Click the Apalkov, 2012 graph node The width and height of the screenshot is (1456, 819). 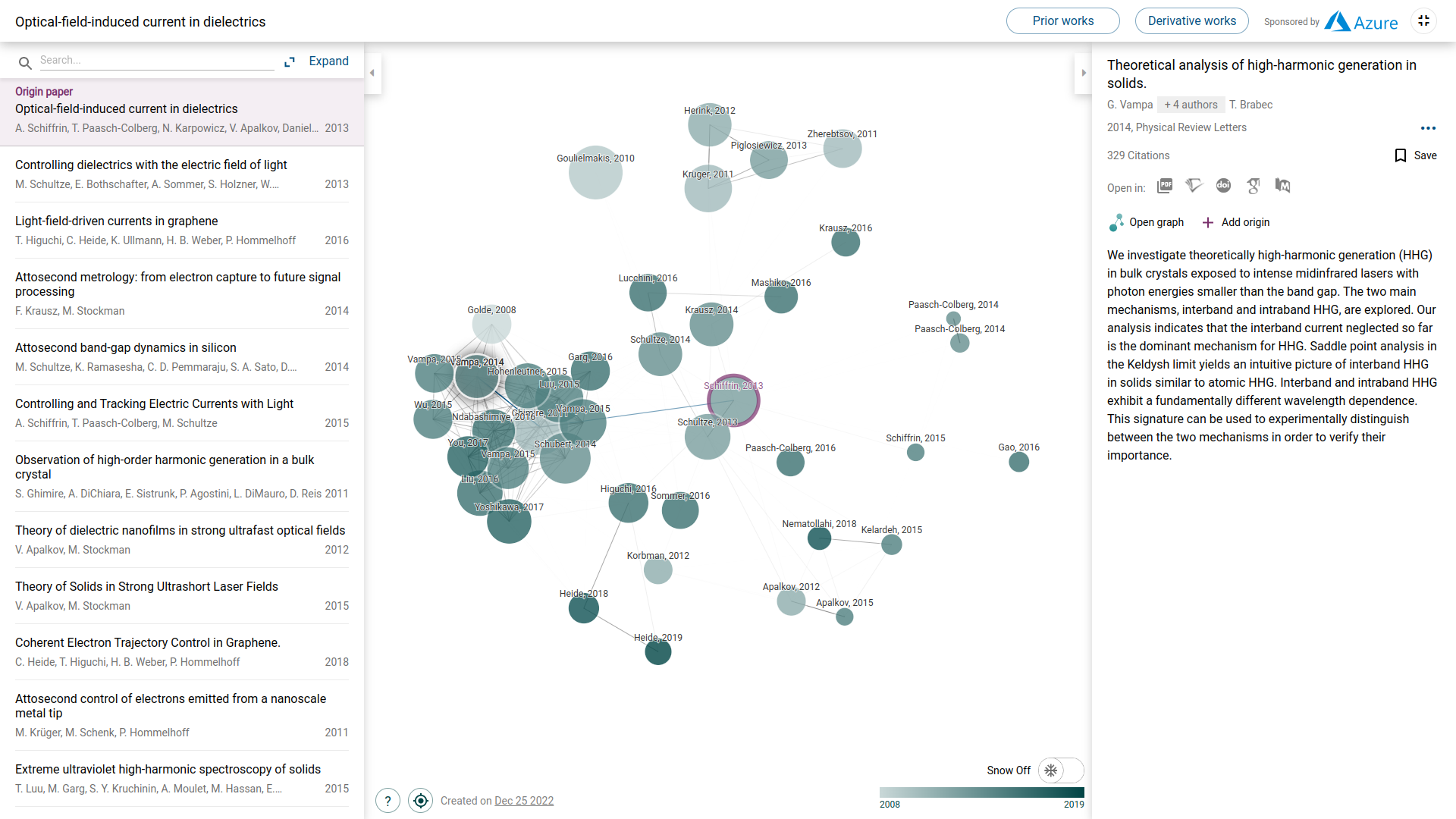(791, 602)
